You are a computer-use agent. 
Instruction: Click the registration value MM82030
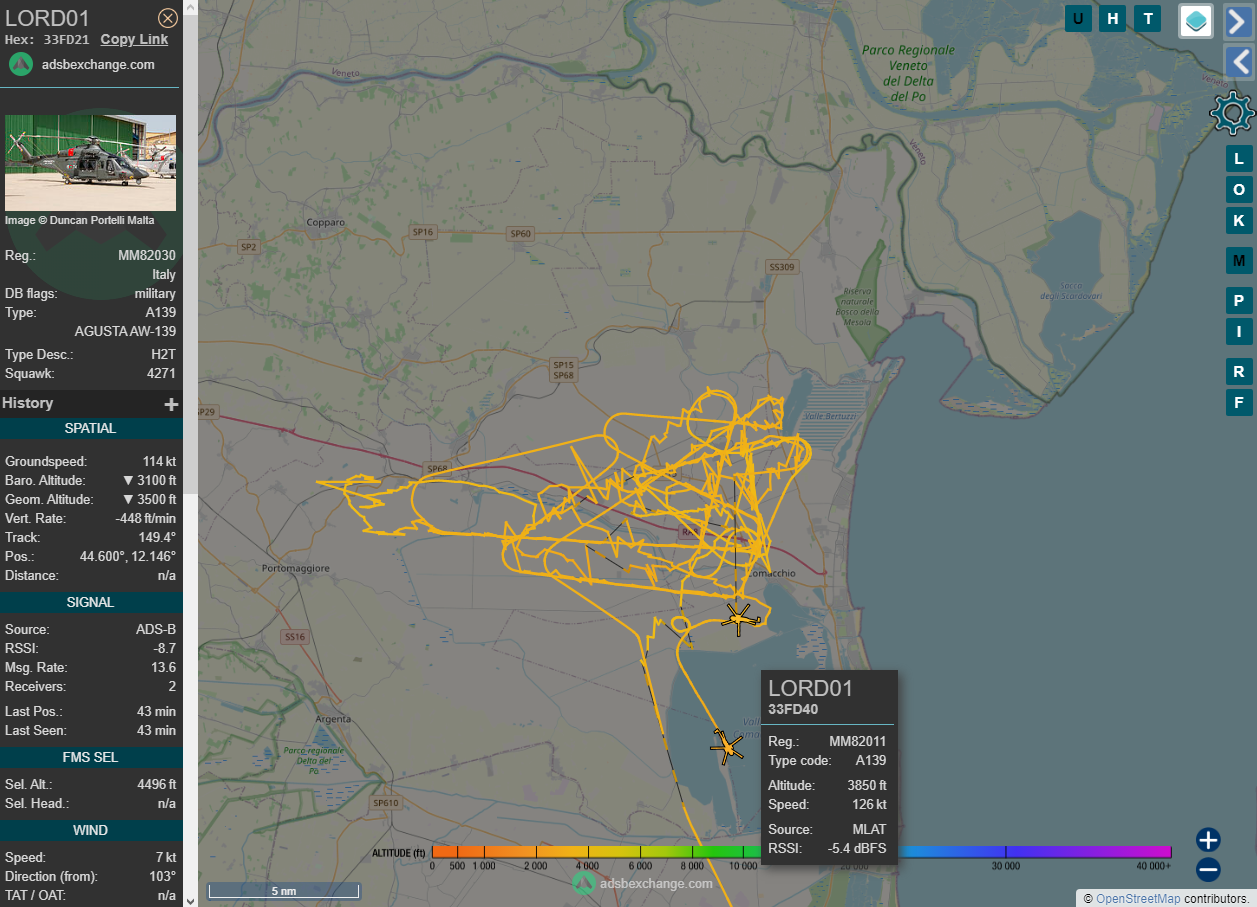point(147,256)
